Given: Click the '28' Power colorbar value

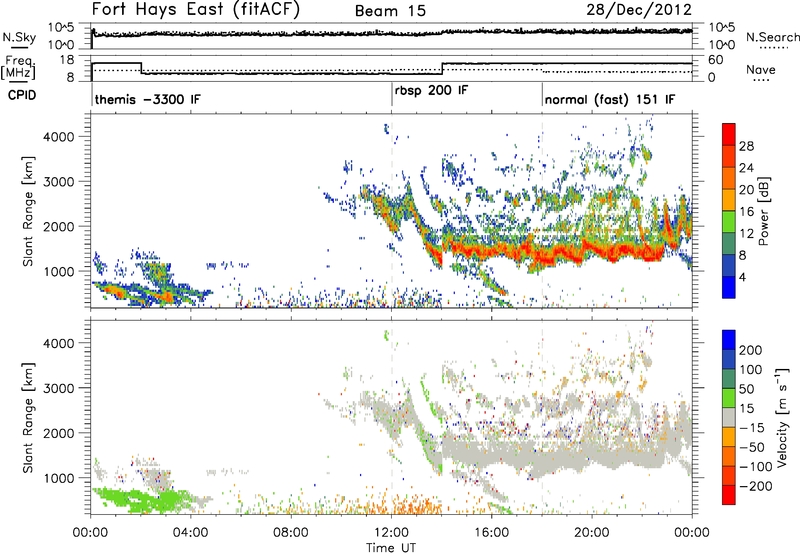Looking at the screenshot, I should 746,146.
